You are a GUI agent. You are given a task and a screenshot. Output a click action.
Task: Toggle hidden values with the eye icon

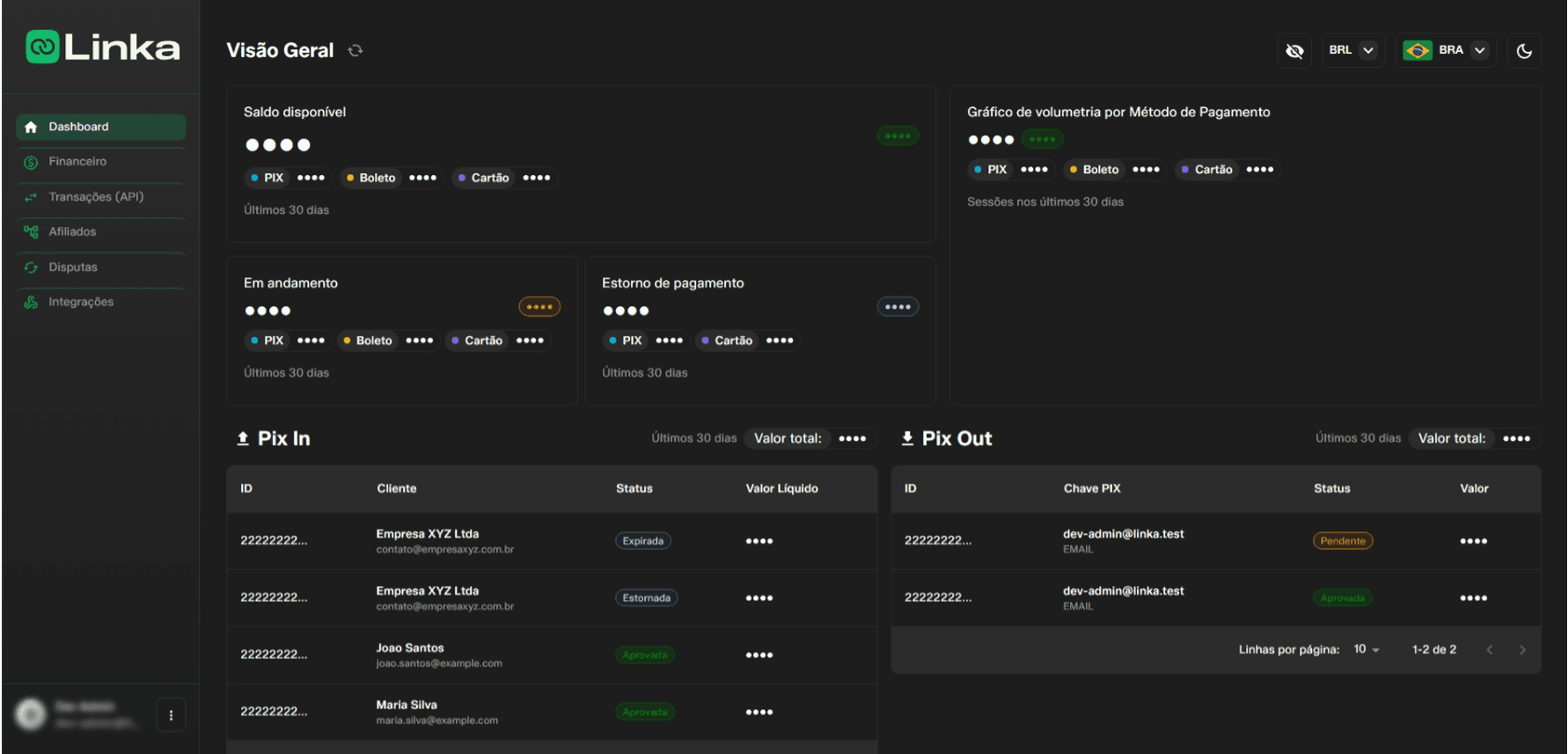(x=1294, y=50)
